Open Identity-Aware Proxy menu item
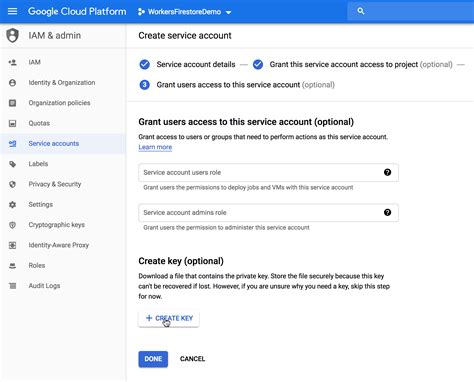Viewport: 474px width, 382px height. (59, 245)
